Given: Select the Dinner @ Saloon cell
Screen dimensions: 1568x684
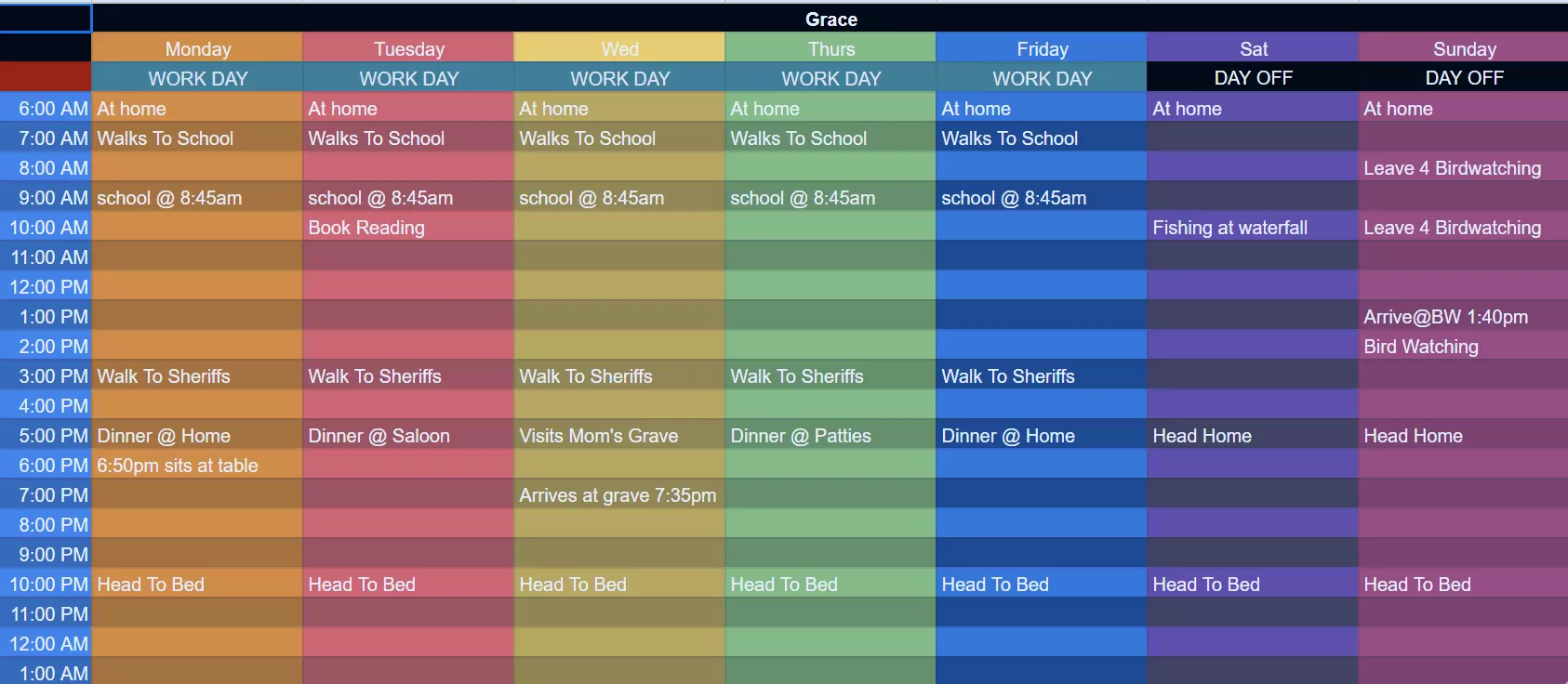Looking at the screenshot, I should (408, 436).
